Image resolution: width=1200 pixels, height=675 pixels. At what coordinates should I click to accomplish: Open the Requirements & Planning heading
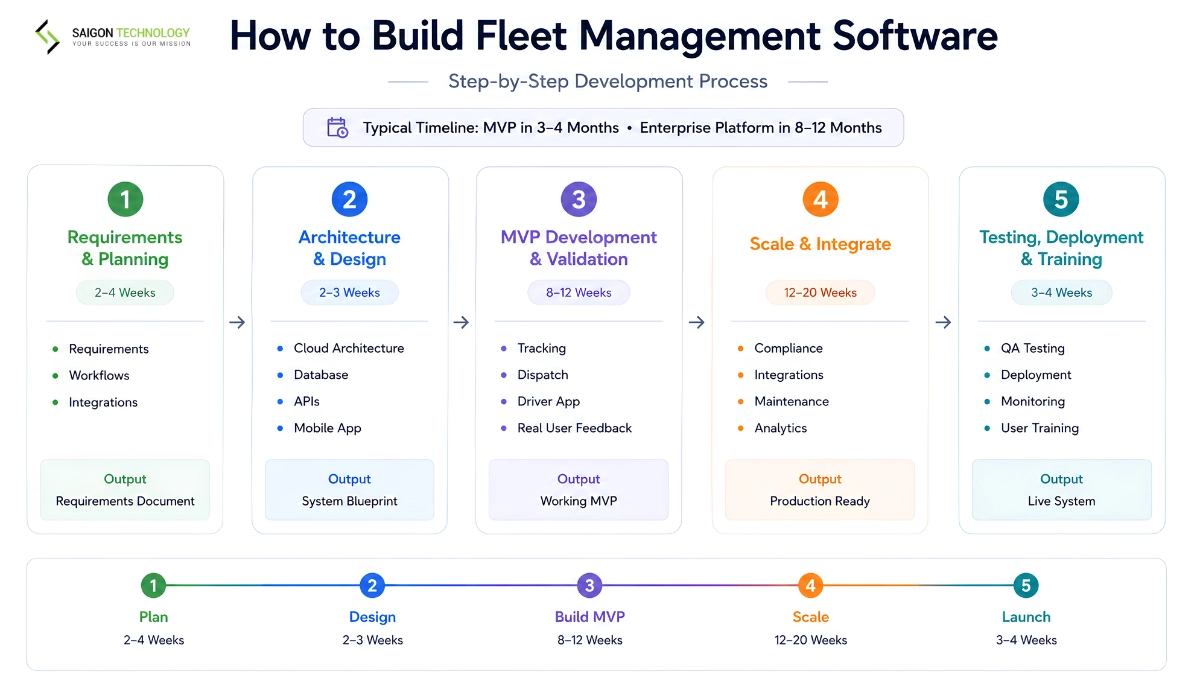(125, 248)
